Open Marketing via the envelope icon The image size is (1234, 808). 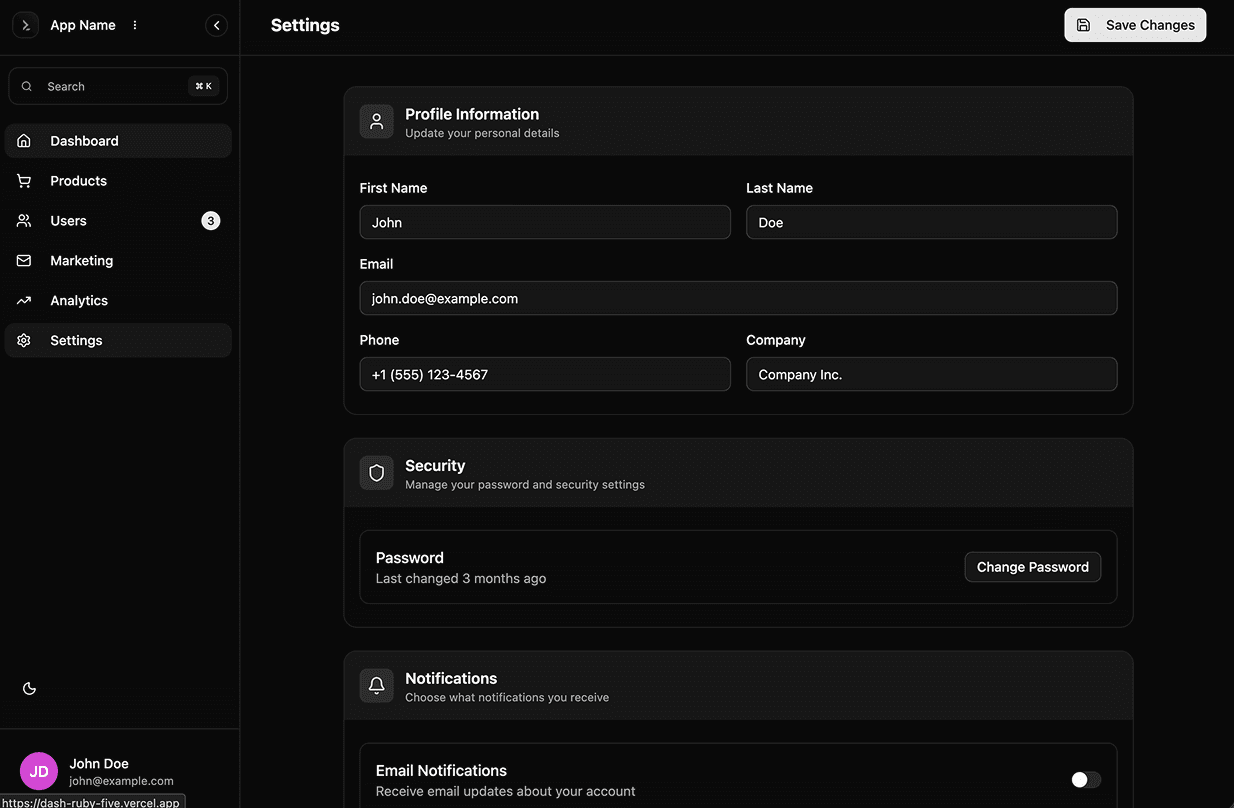22,260
